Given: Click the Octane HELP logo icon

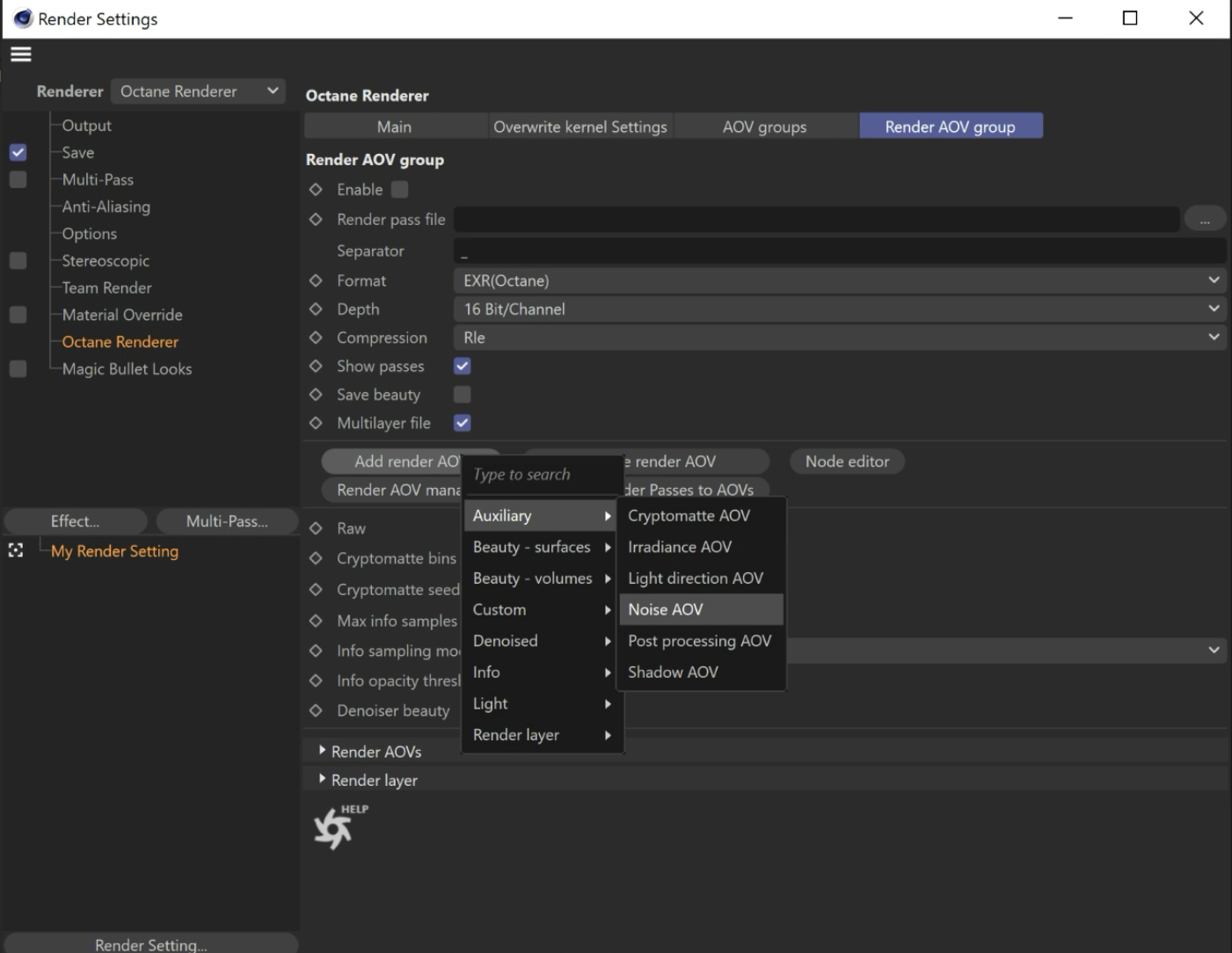Looking at the screenshot, I should (x=339, y=826).
